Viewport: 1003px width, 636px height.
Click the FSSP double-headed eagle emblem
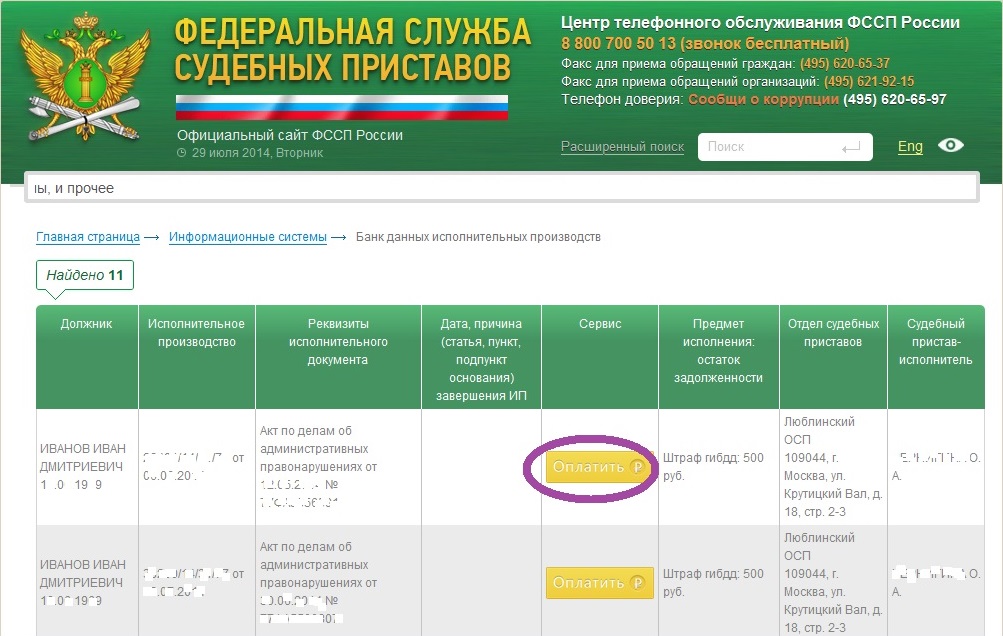85,77
